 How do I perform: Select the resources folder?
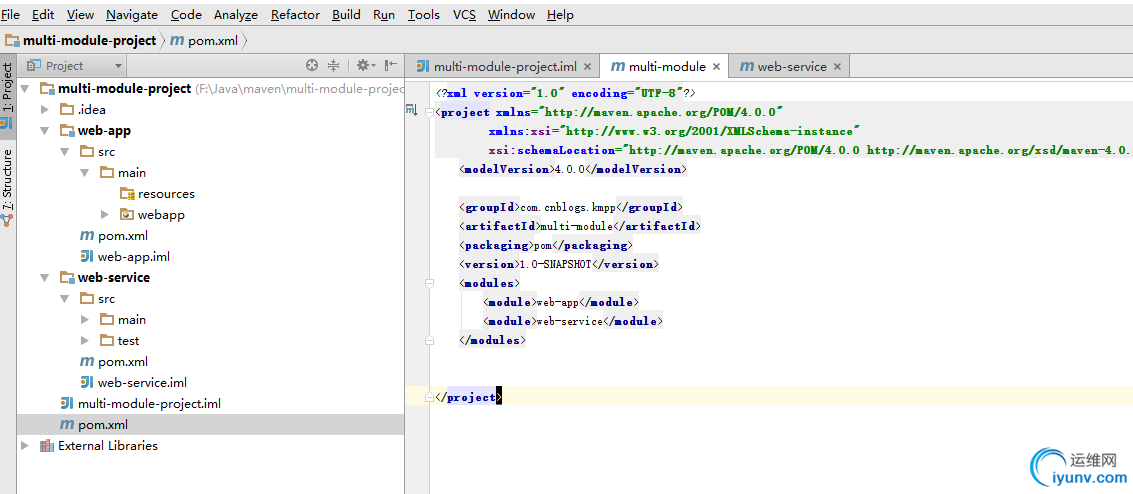click(x=158, y=194)
